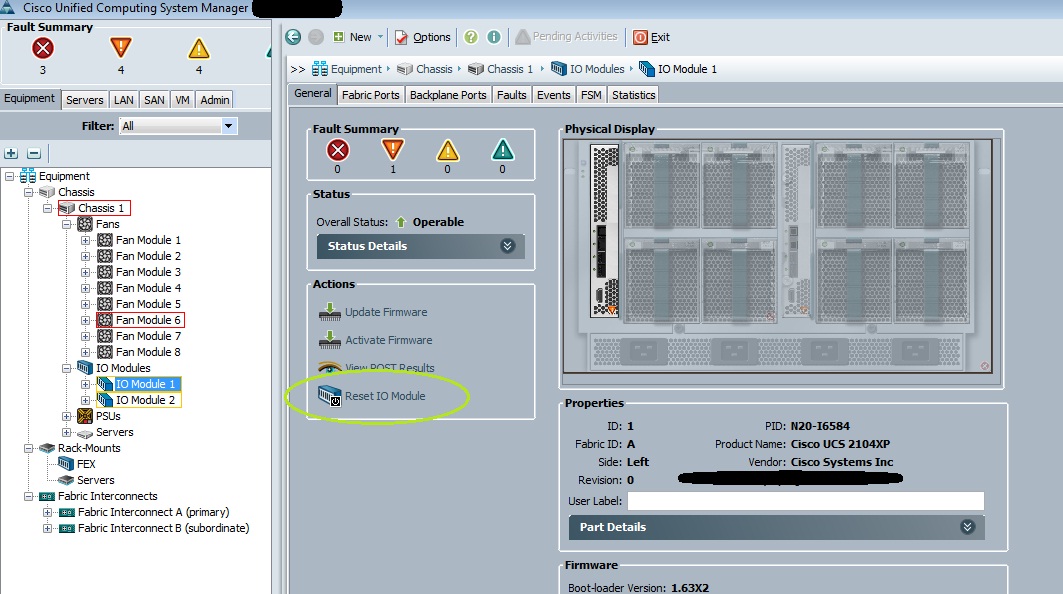The image size is (1063, 594).
Task: Expand the Part Details section
Action: (x=966, y=527)
